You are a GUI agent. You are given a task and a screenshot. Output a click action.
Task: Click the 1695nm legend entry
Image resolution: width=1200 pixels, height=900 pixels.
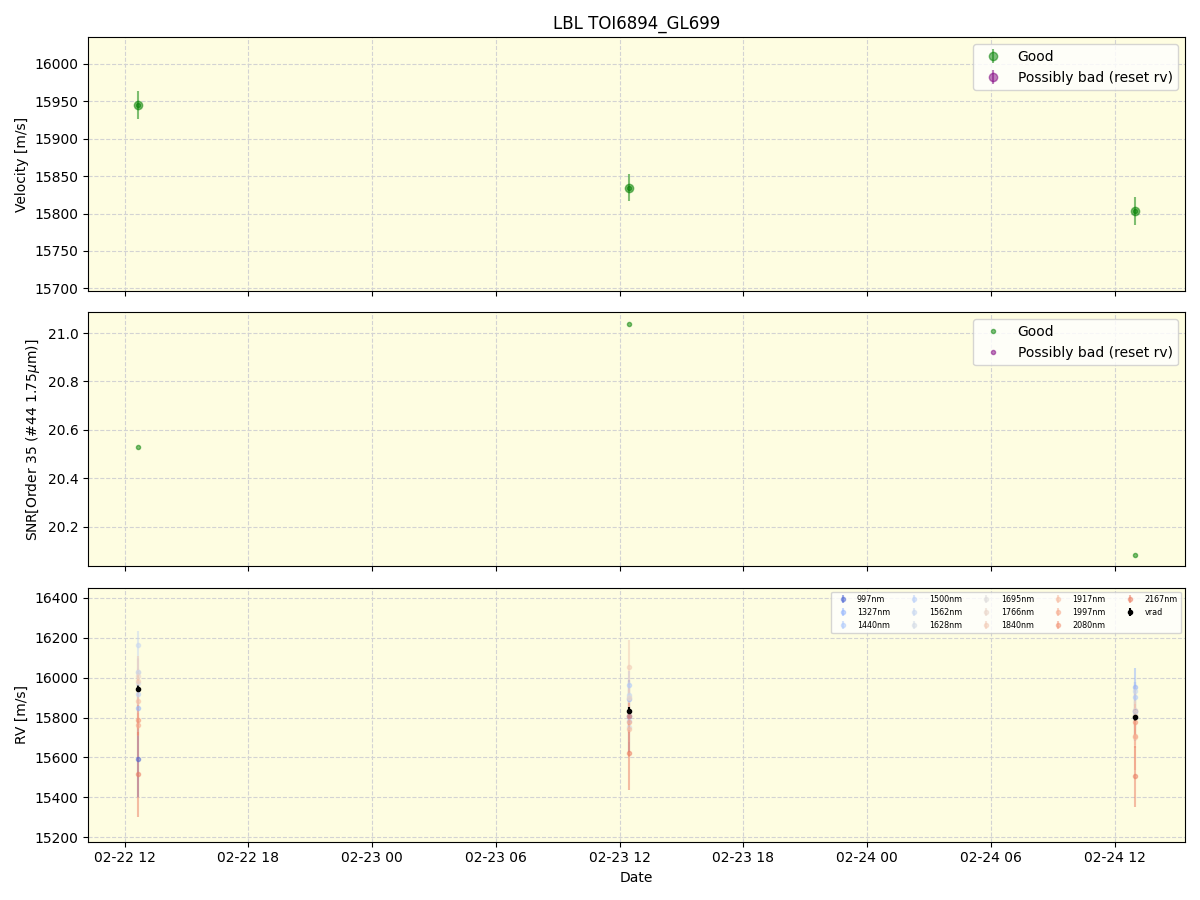click(x=1018, y=599)
